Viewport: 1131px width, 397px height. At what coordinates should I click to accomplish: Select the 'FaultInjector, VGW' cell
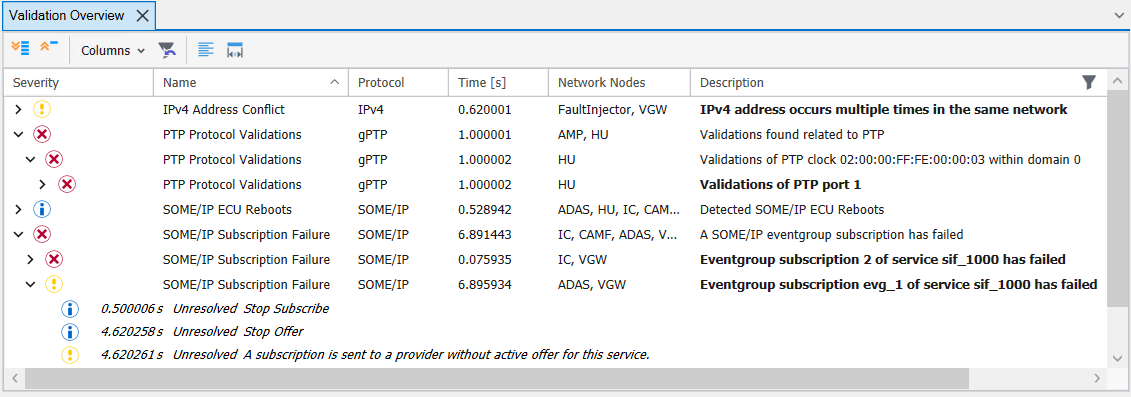coord(612,110)
